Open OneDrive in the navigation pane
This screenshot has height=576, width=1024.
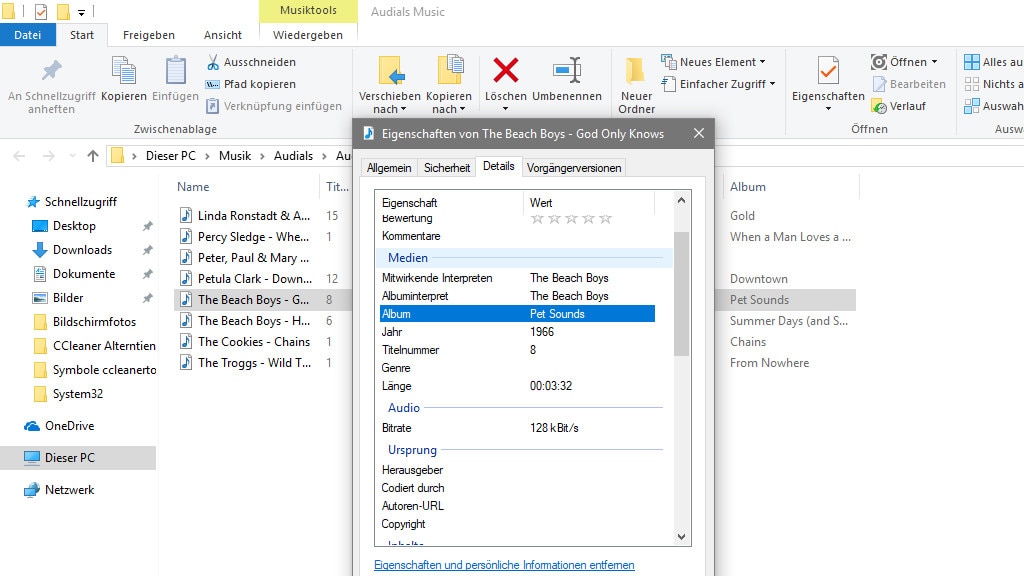[69, 426]
